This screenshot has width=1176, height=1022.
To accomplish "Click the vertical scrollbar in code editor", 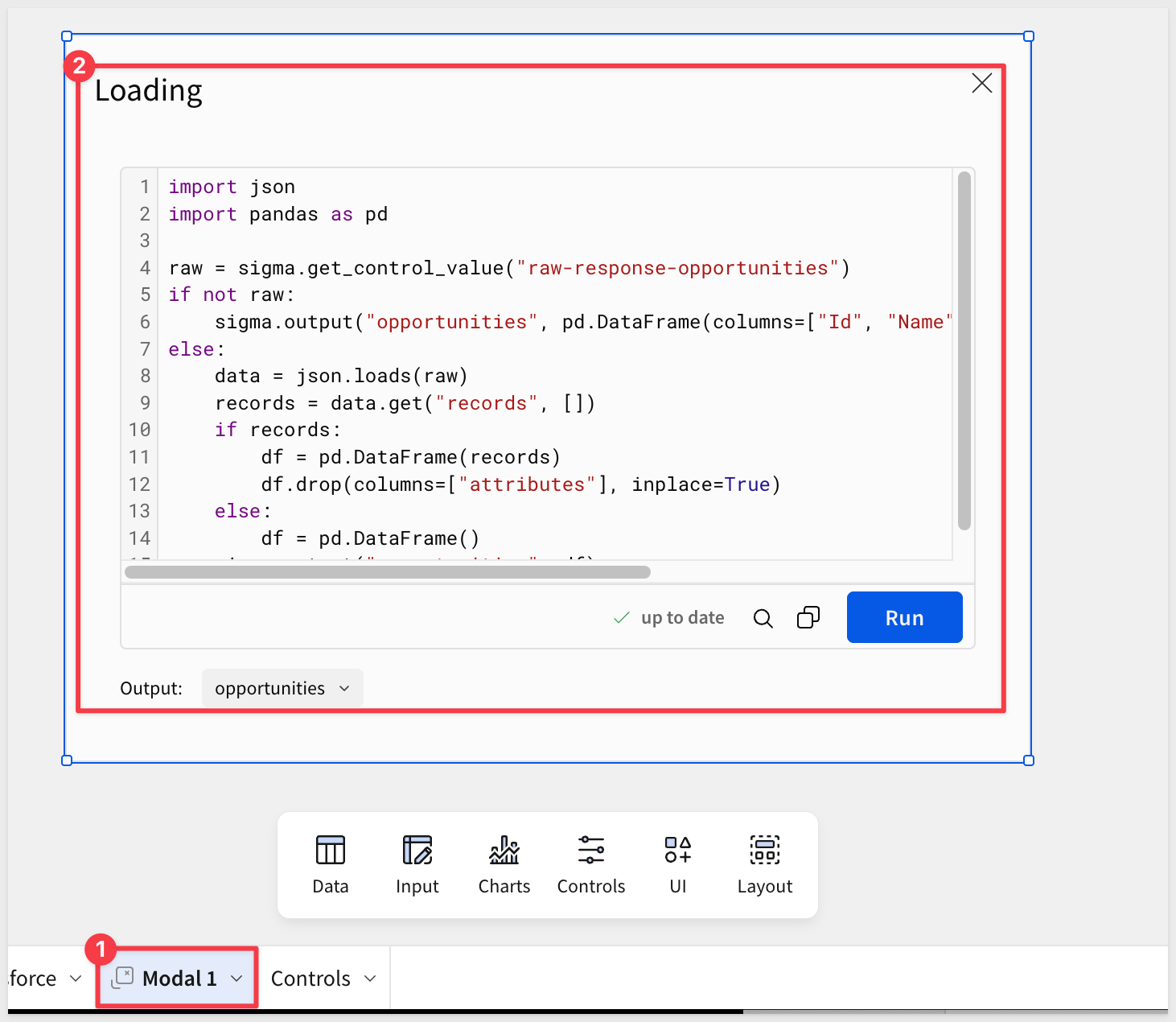I will [x=964, y=351].
